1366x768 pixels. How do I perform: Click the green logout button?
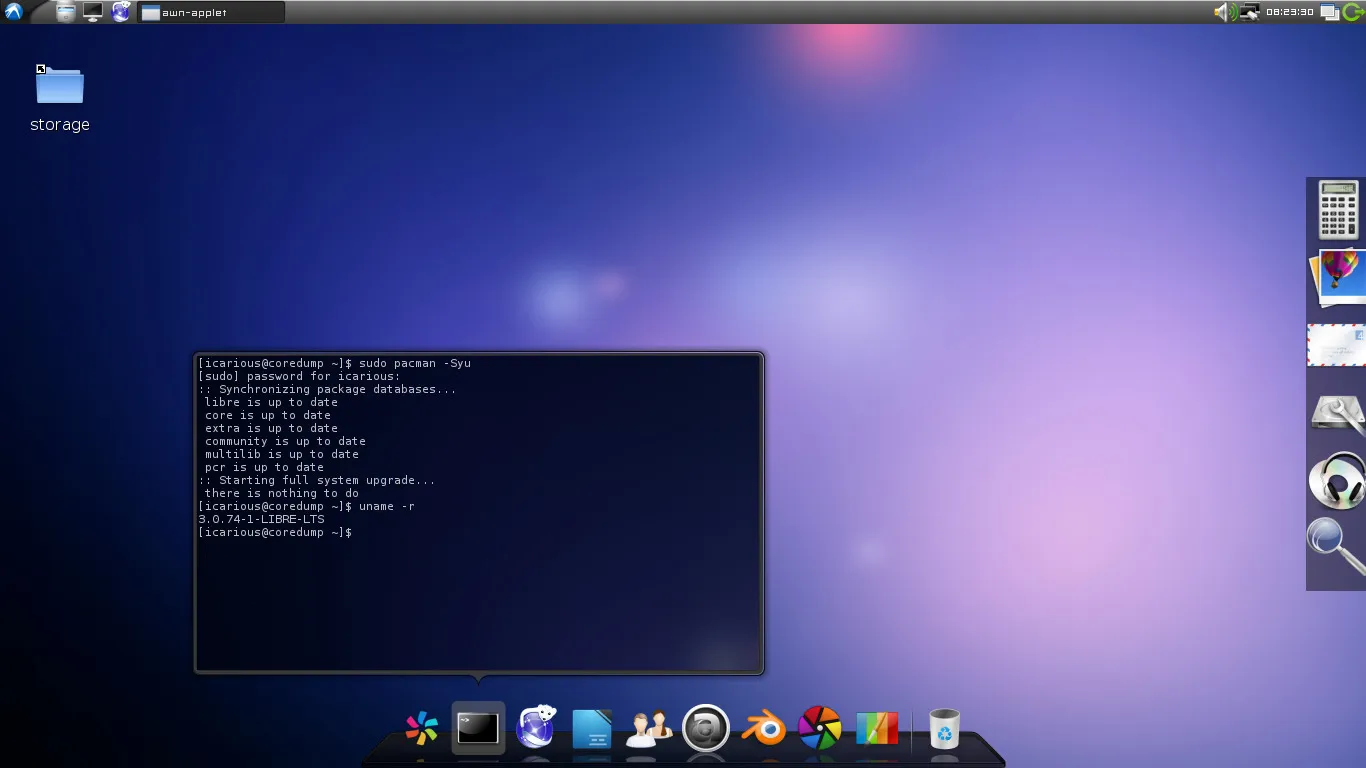click(1355, 12)
